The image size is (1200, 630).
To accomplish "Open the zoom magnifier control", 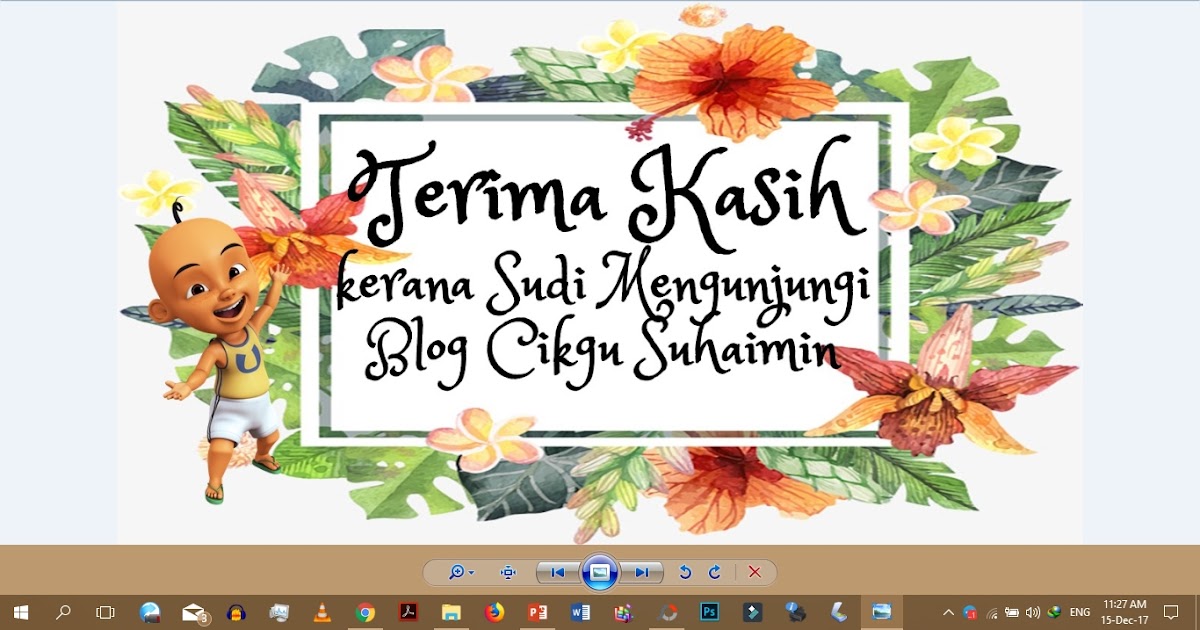I will [x=457, y=572].
